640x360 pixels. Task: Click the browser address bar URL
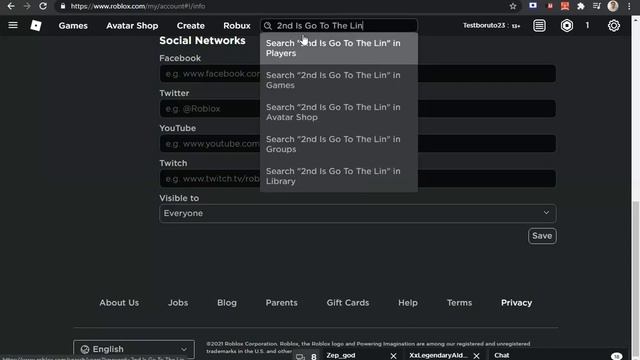point(138,6)
